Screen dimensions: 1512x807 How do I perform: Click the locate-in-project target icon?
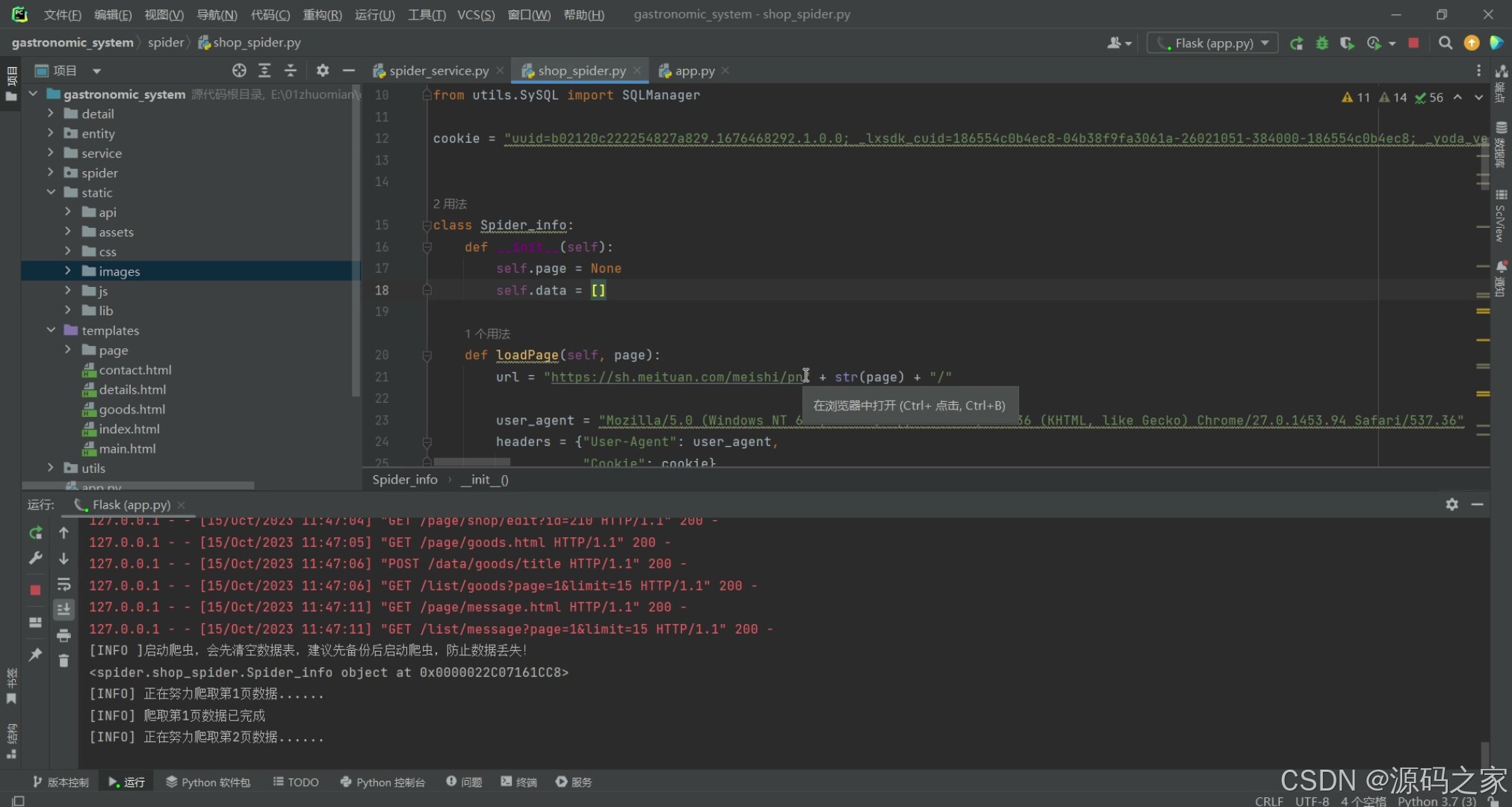(x=239, y=70)
